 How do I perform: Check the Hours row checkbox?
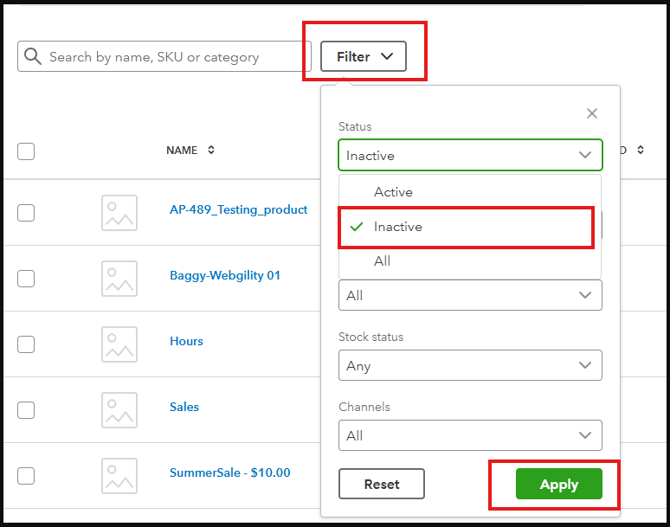(26, 344)
